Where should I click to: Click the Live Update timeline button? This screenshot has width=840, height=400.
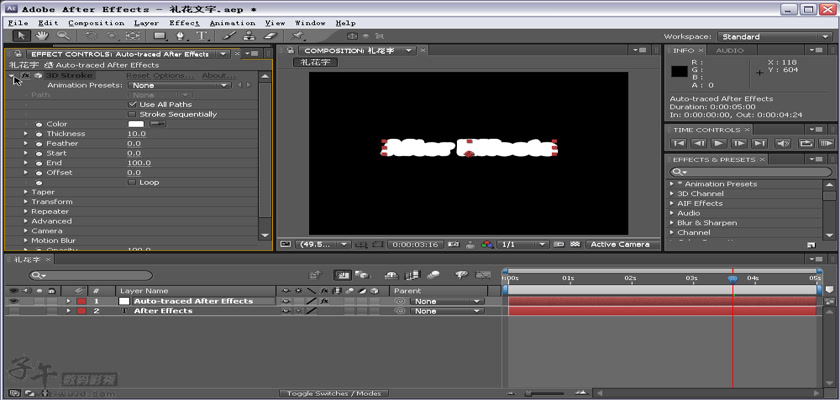coord(343,275)
